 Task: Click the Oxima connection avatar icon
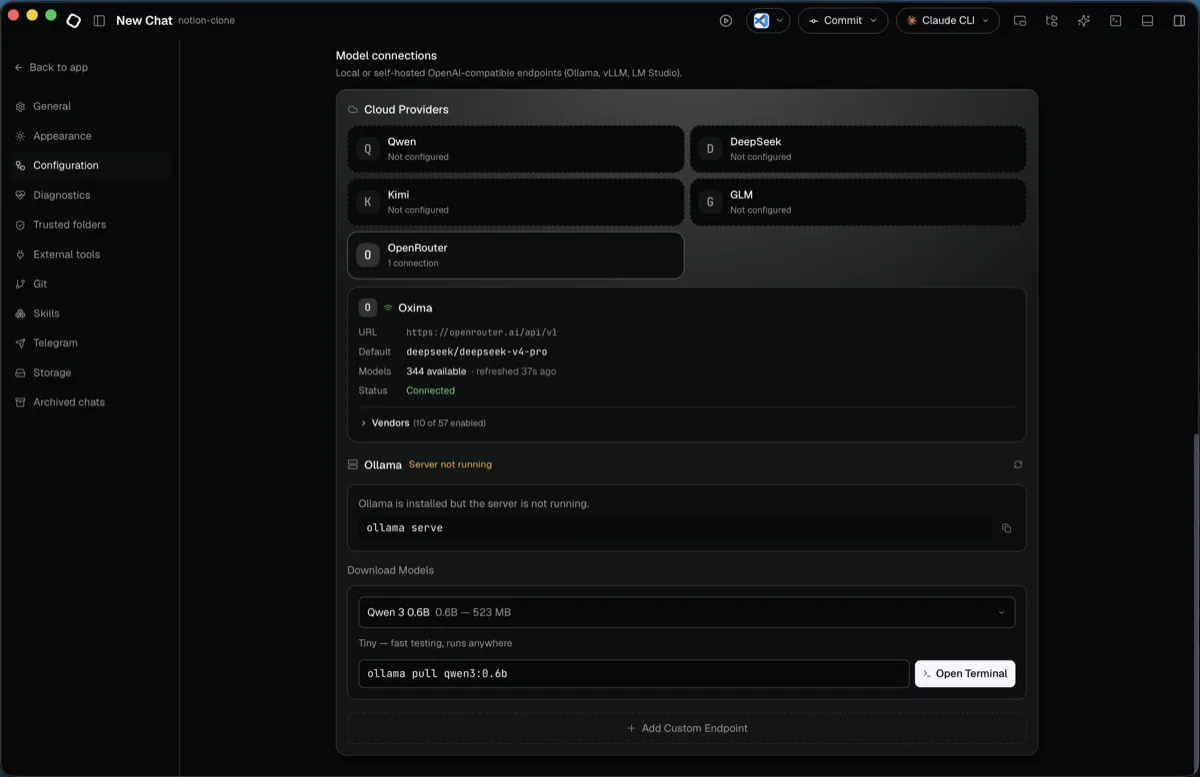367,308
